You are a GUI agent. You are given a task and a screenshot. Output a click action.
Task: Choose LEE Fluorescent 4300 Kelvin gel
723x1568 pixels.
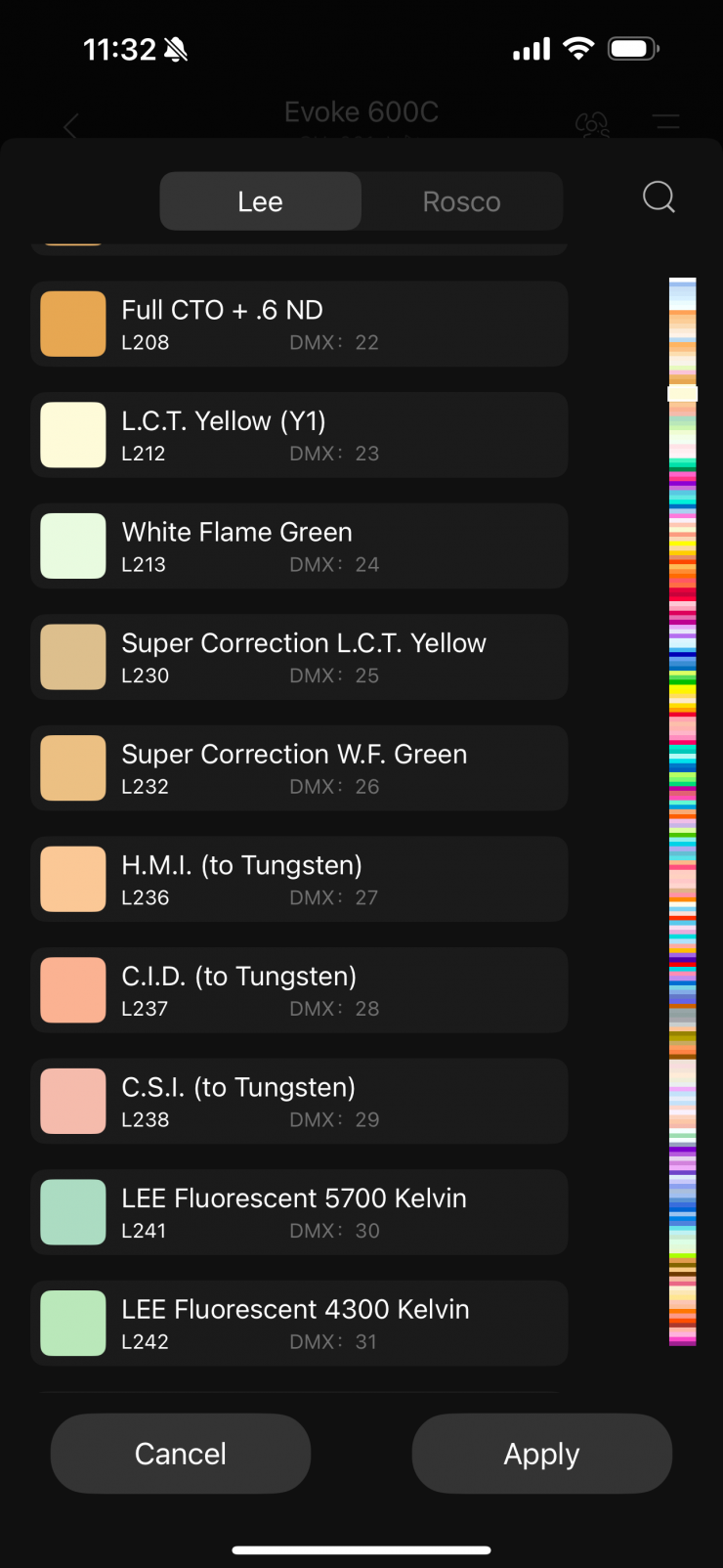click(x=299, y=1323)
